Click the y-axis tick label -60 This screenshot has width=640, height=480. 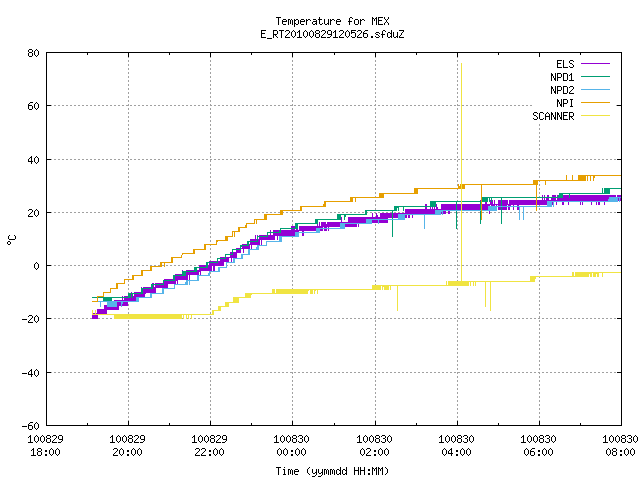click(31, 426)
